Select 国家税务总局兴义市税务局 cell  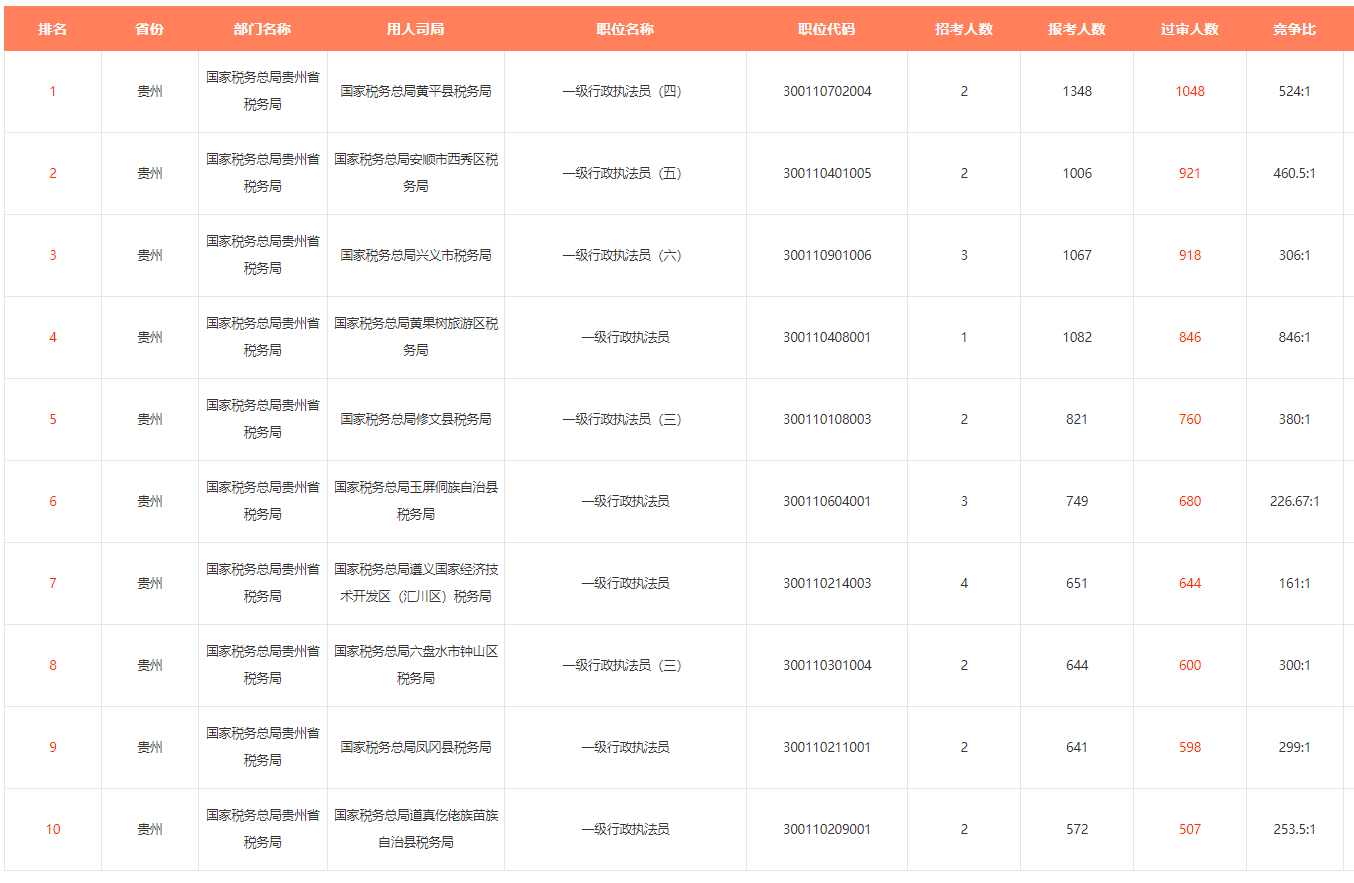click(x=416, y=255)
